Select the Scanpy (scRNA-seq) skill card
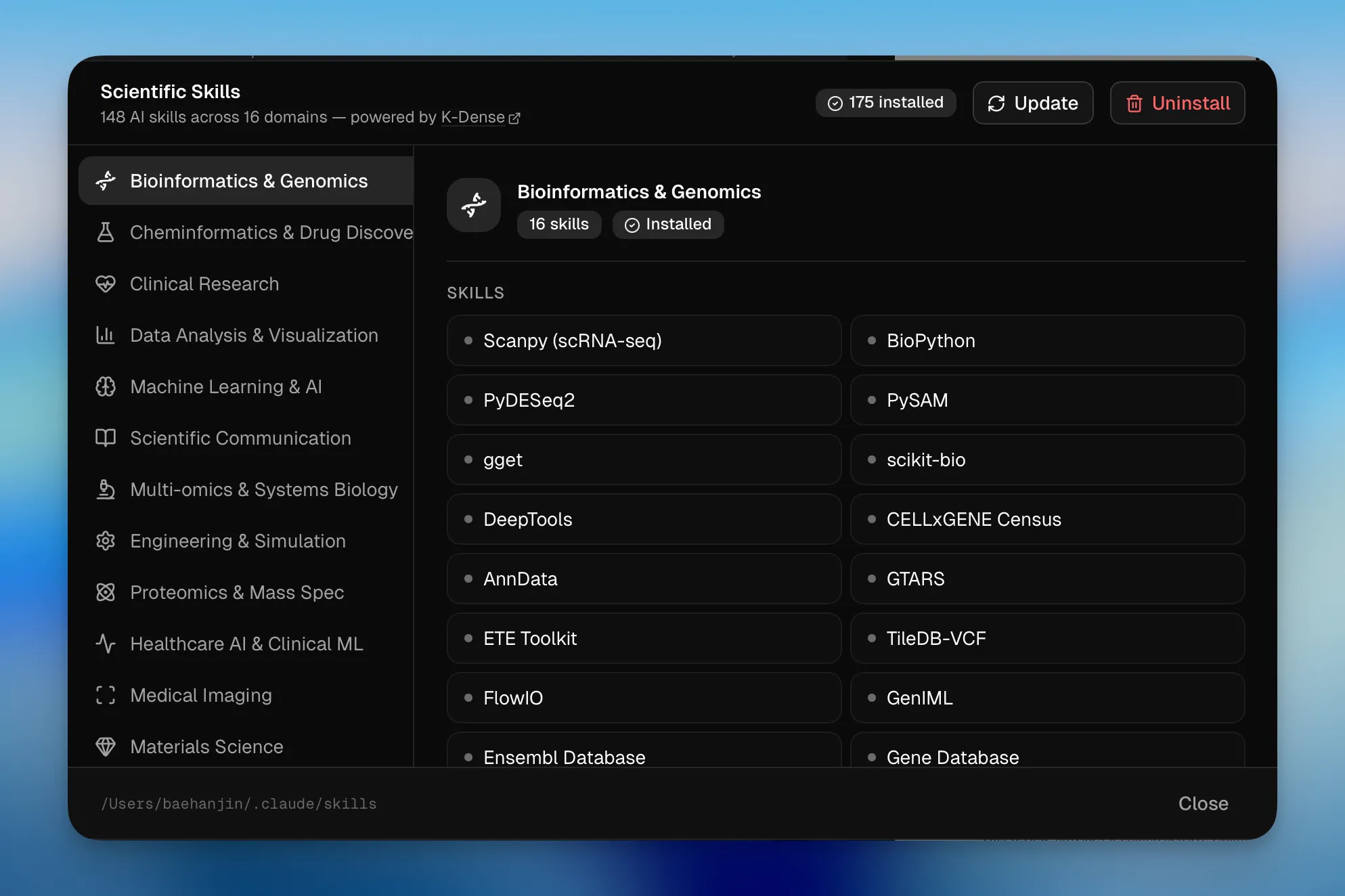Screen dimensions: 1345x896 point(644,340)
